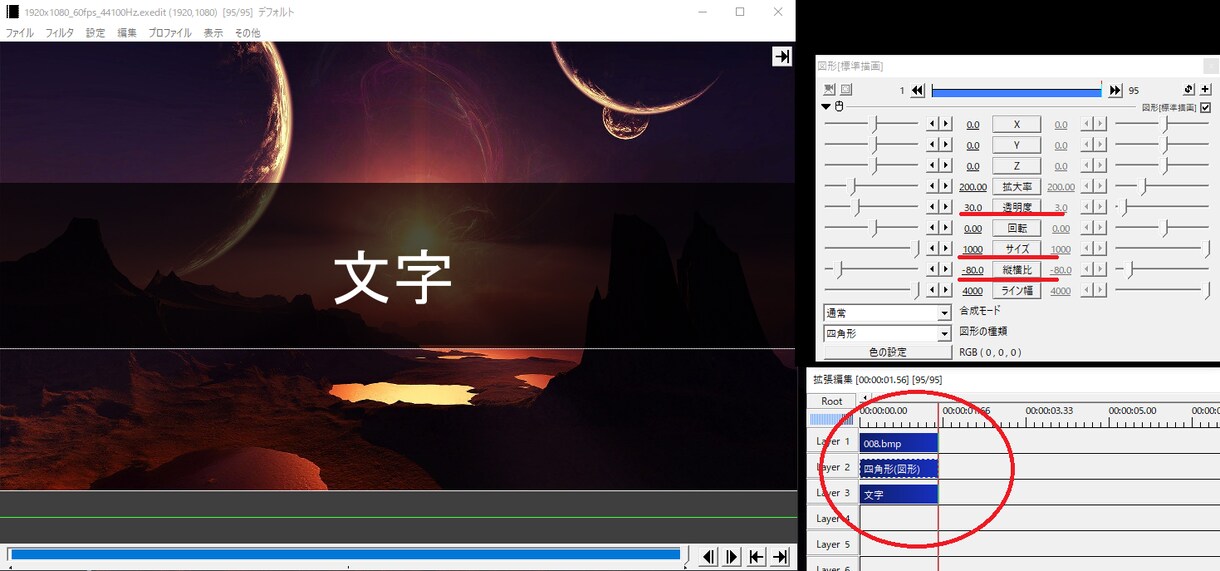
Task: Open the 設定 menu
Action: pyautogui.click(x=96, y=33)
